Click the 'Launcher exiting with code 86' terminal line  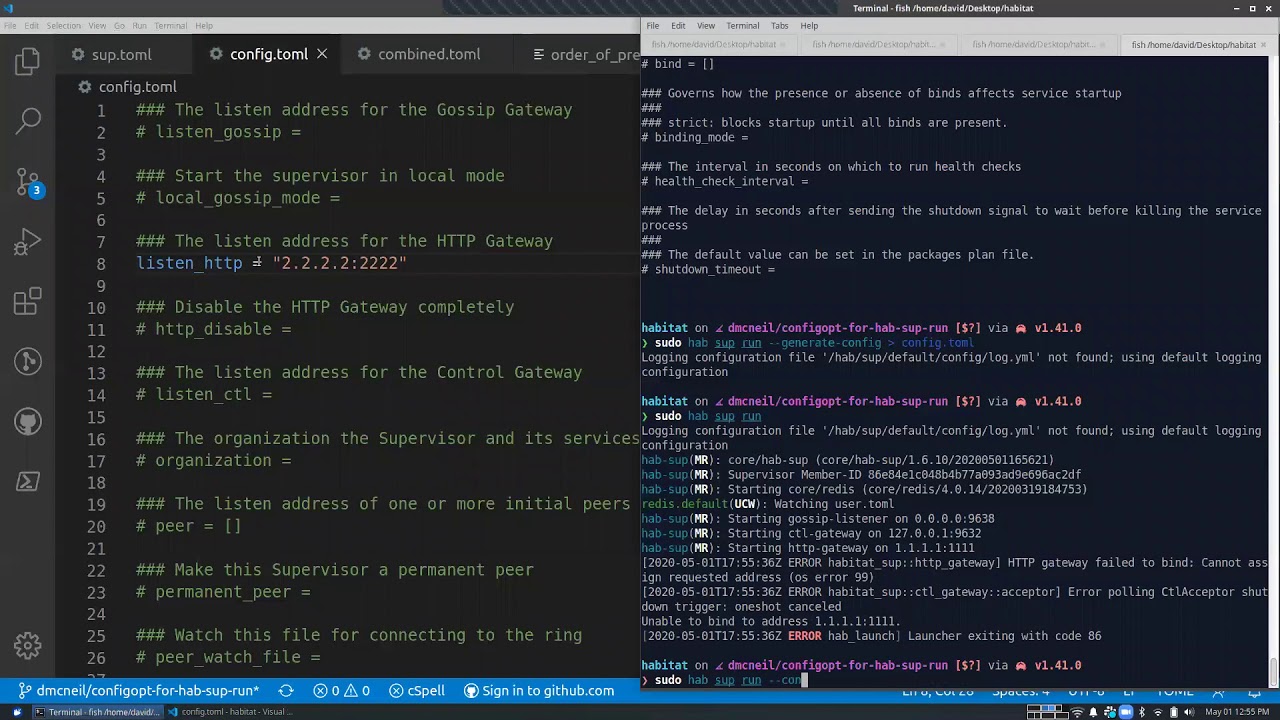871,636
